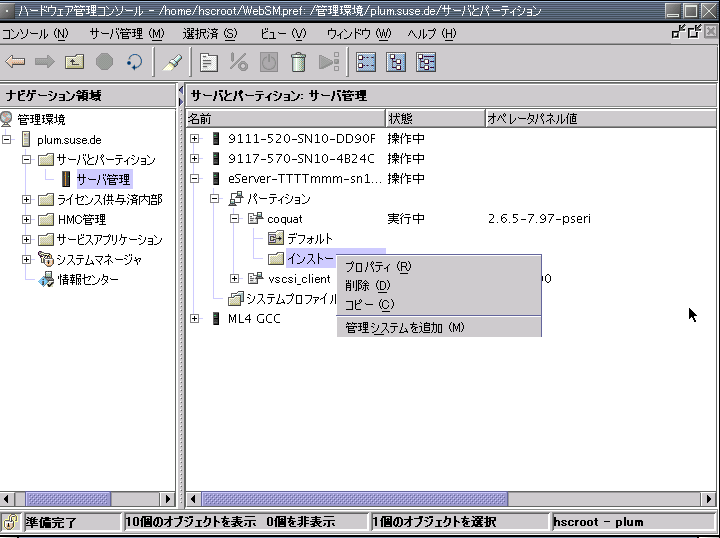Click left arrow of navigation pane scrollbar
The height and width of the screenshot is (538, 720).
(x=6, y=499)
